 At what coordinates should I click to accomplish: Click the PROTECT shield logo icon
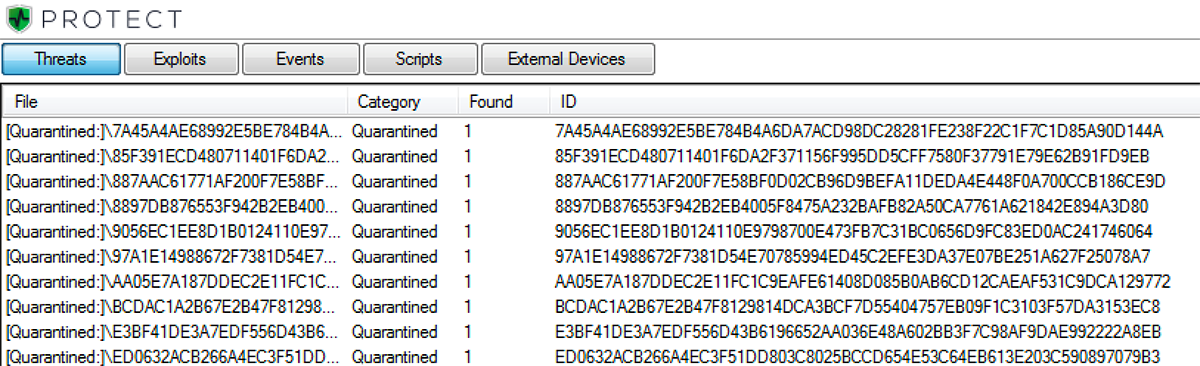click(x=19, y=18)
